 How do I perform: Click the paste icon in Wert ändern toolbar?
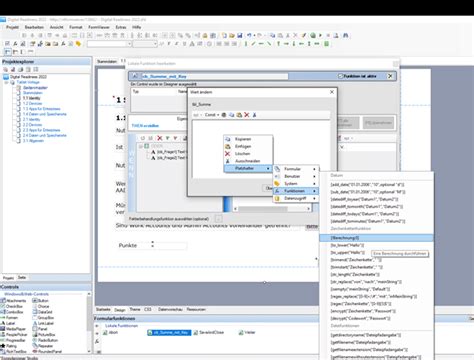pyautogui.click(x=239, y=115)
